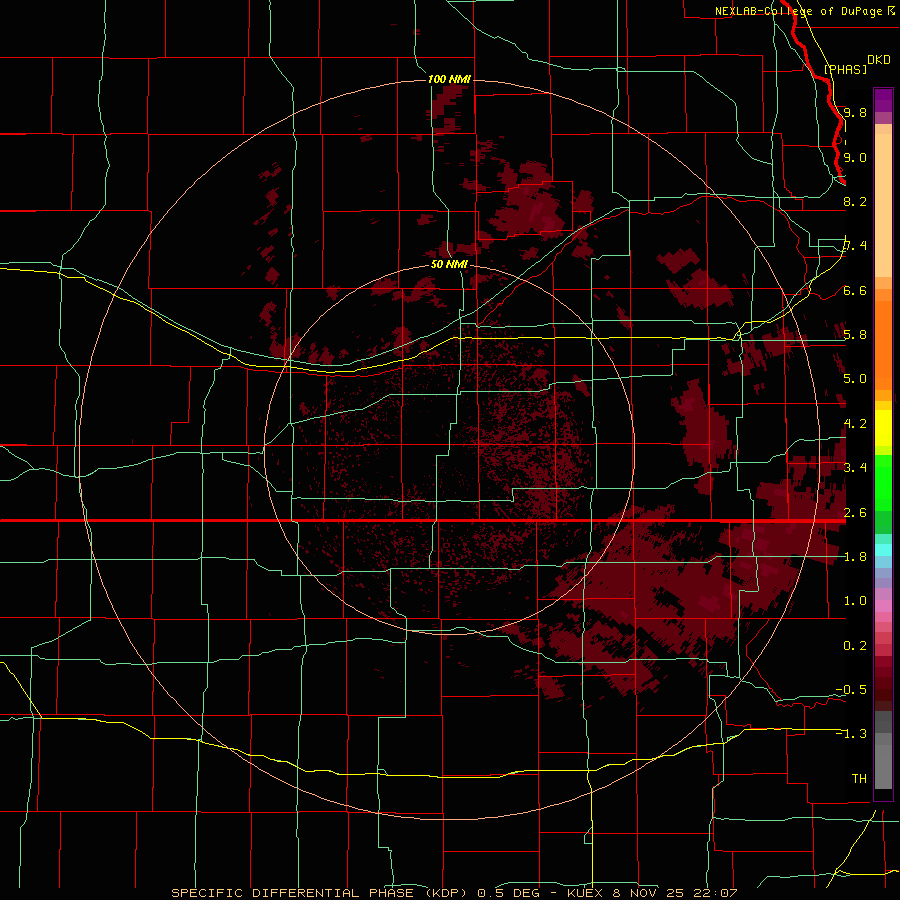Click the [PHAS] units label
The height and width of the screenshot is (900, 900).
(x=845, y=69)
